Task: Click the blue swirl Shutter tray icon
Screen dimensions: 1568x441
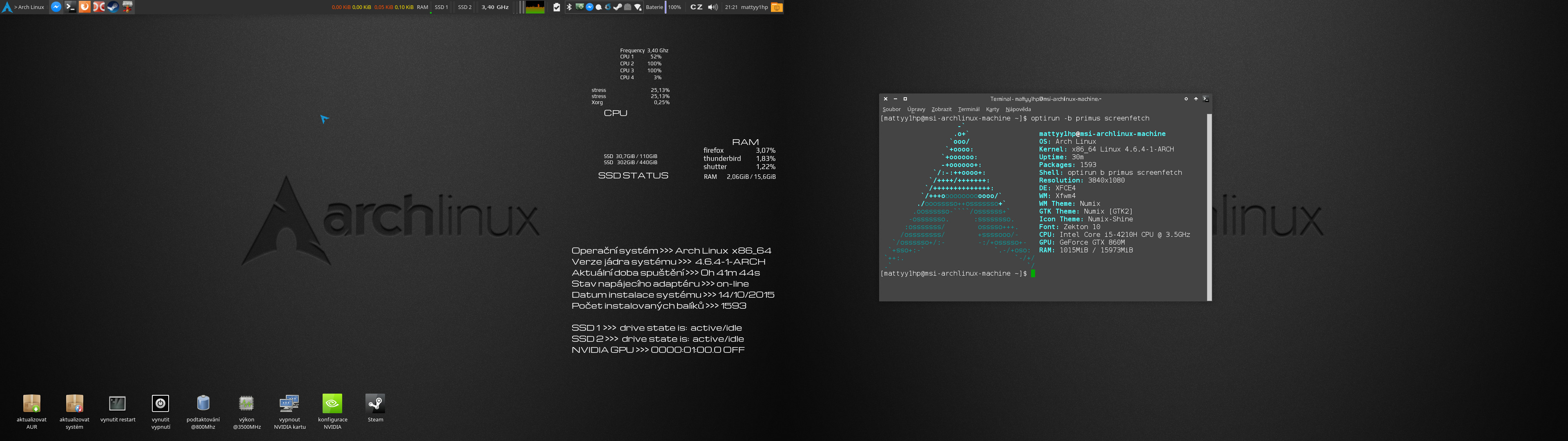Action: 608,7
